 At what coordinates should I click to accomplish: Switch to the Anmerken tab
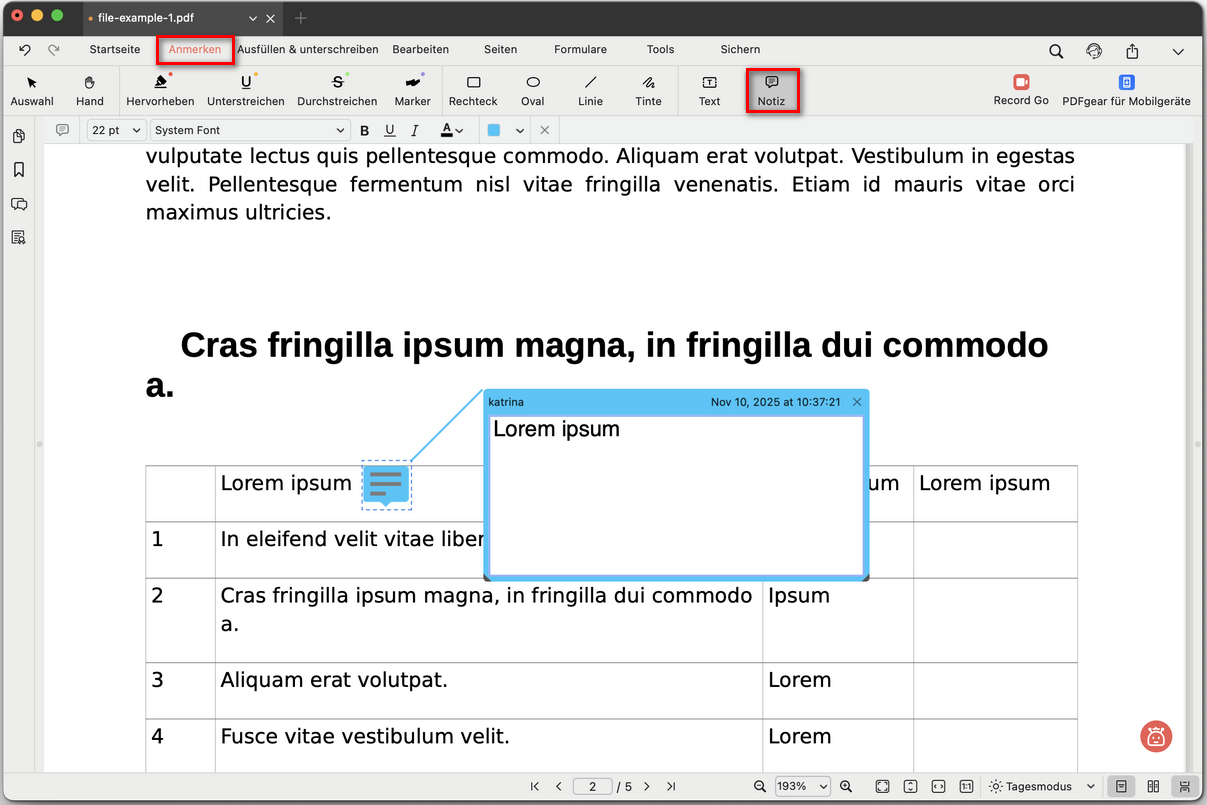(x=195, y=49)
